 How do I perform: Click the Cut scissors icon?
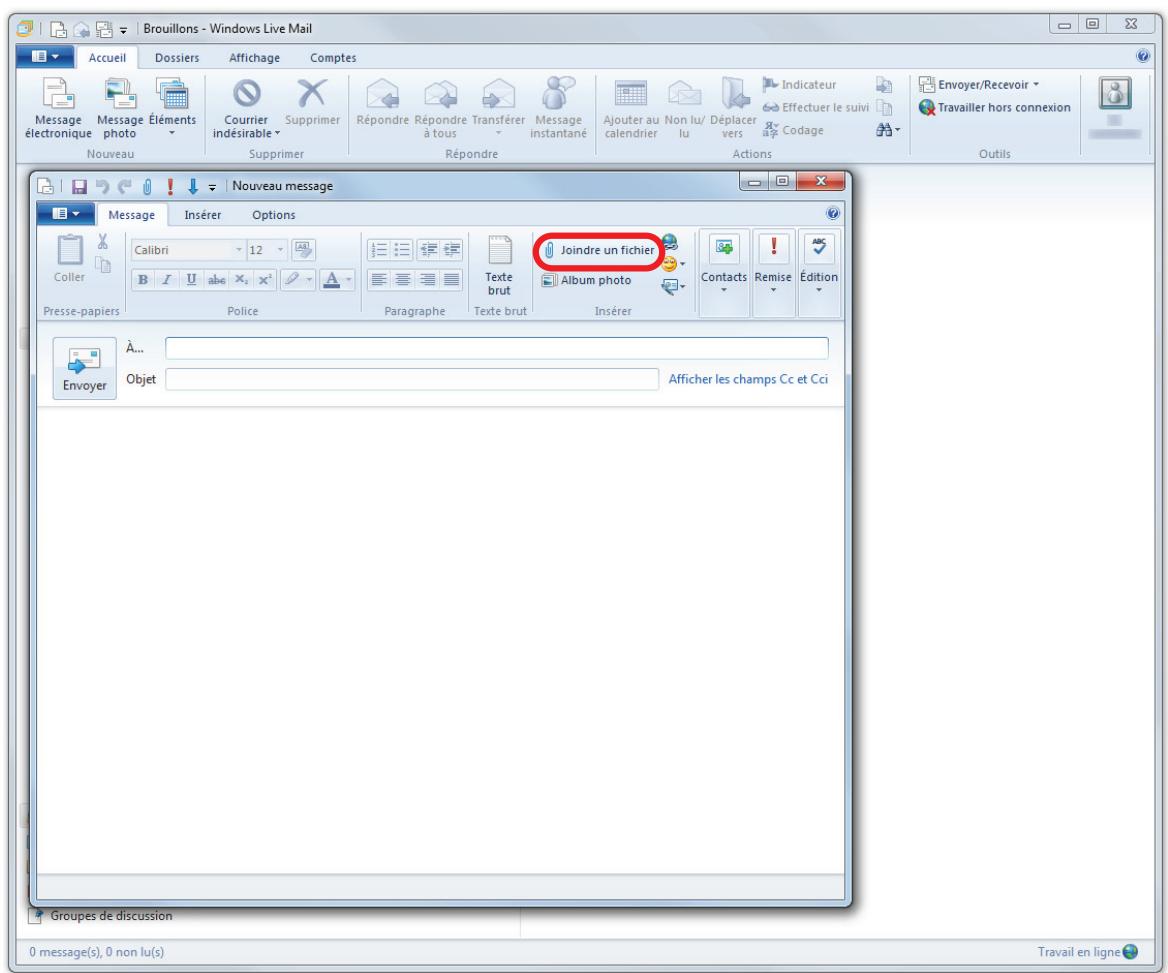[103, 241]
